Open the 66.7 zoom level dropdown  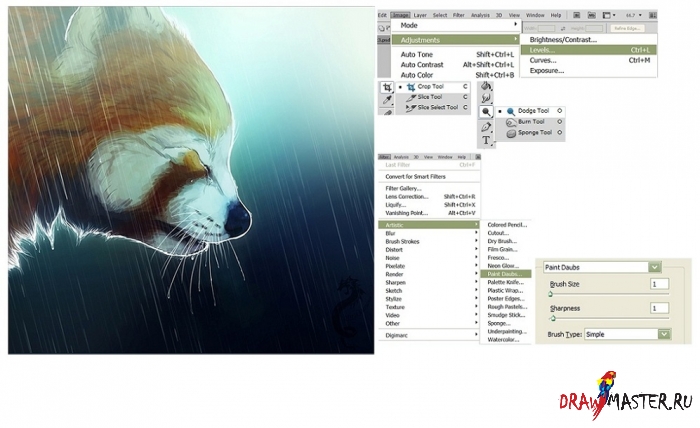pyautogui.click(x=633, y=15)
